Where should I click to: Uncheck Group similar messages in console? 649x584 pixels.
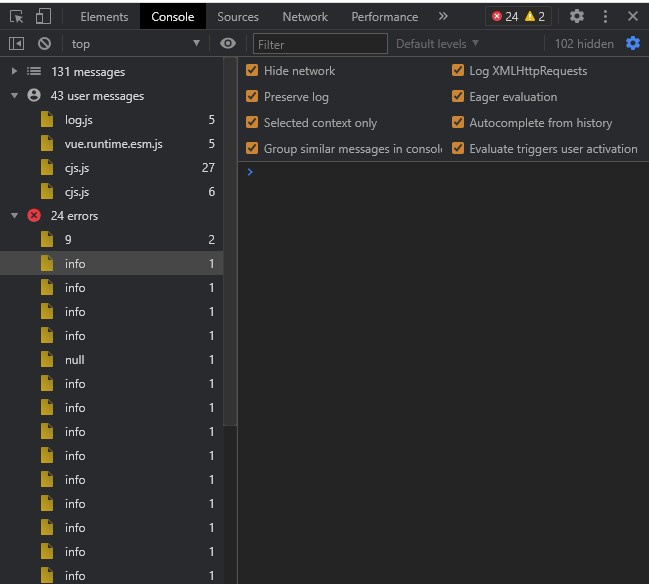pos(252,148)
